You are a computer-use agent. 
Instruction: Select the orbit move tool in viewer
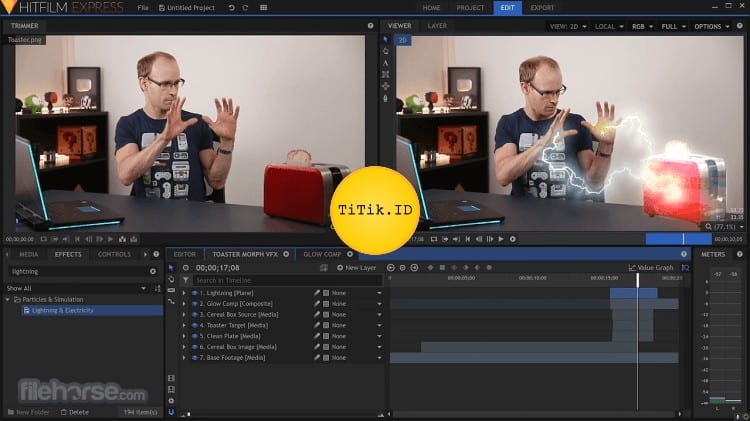386,86
